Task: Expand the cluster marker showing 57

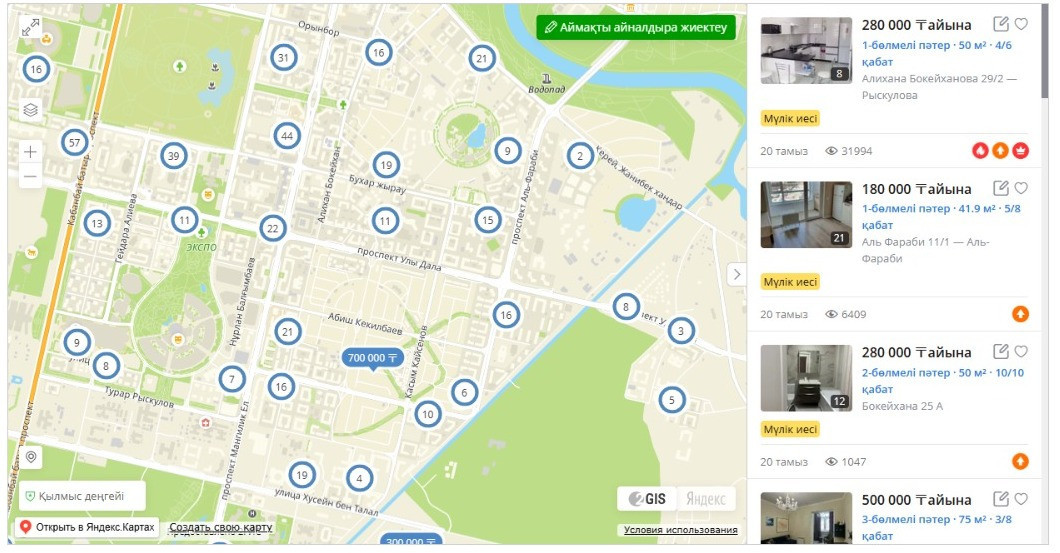Action: tap(74, 143)
